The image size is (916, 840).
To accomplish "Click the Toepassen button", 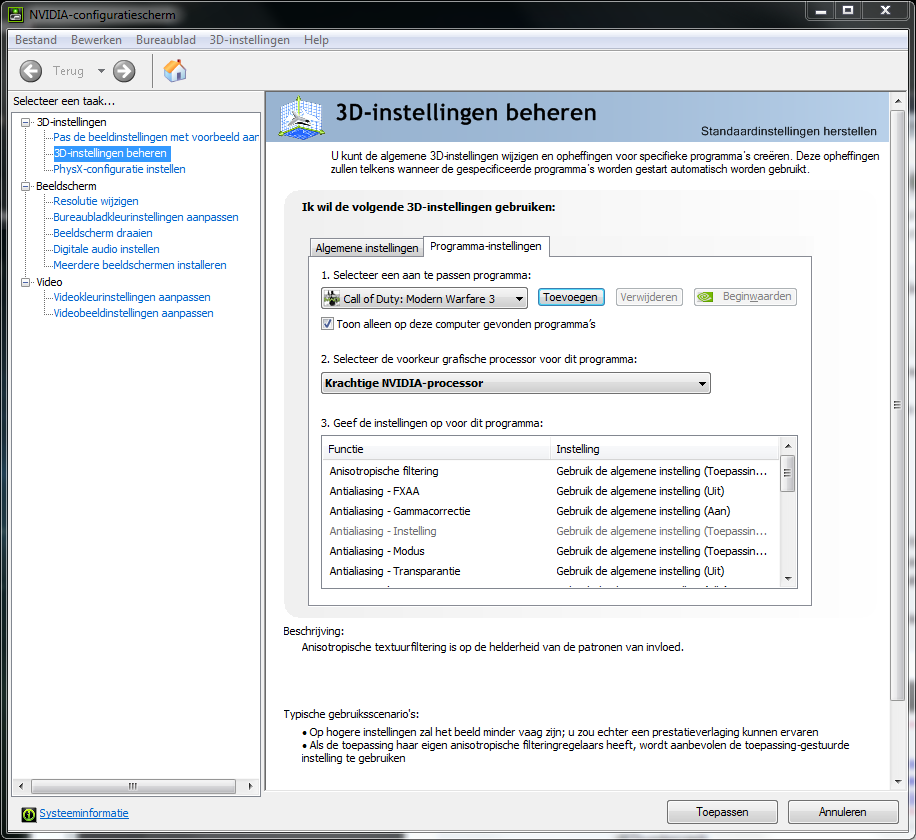I will click(x=722, y=812).
